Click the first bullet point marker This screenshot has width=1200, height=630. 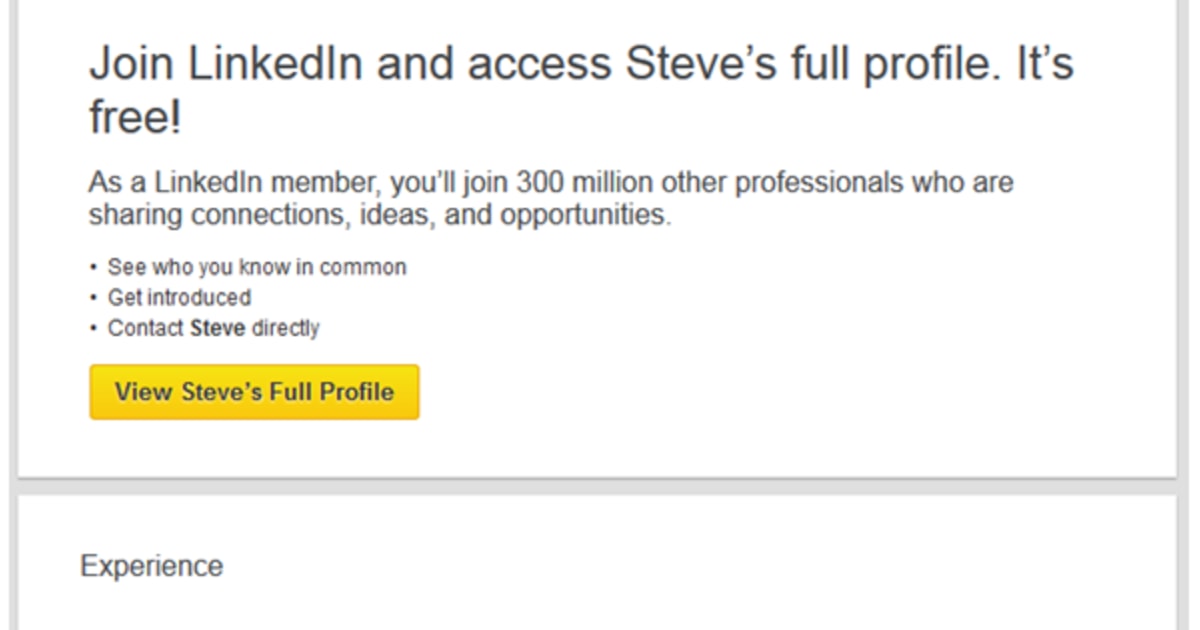(93, 267)
